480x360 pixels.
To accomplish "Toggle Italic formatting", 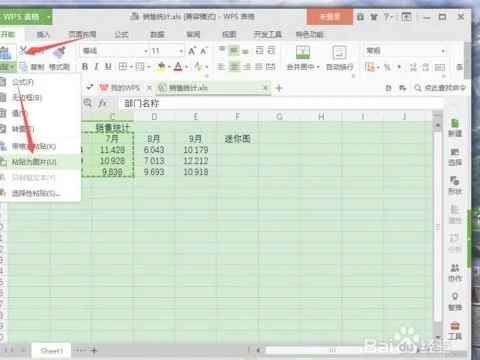I will click(x=96, y=67).
